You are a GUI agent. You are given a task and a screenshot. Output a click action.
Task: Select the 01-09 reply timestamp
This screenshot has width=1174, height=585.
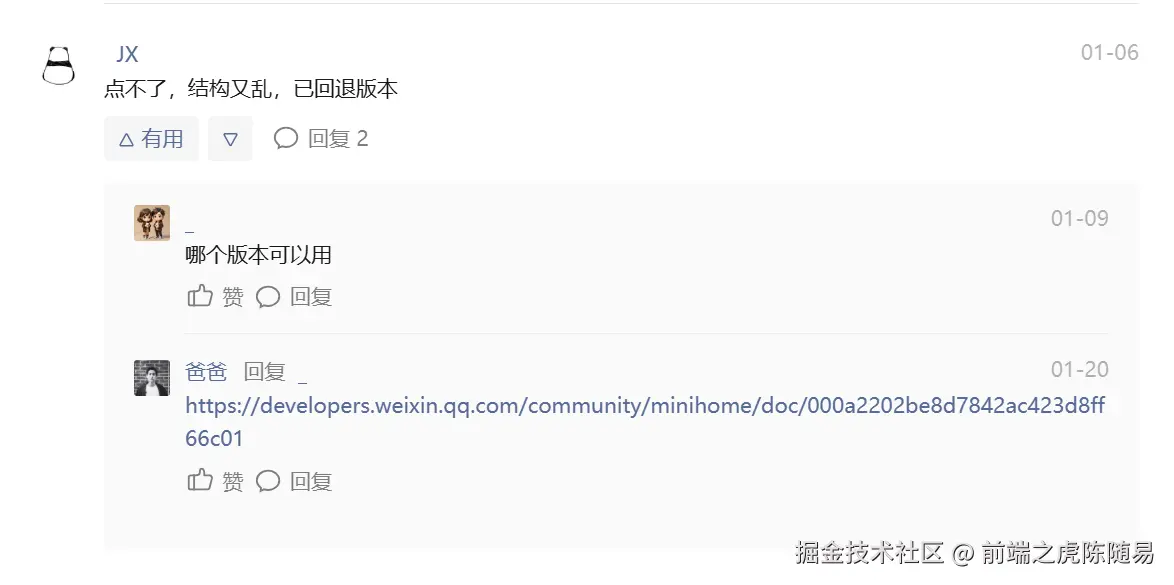pyautogui.click(x=1080, y=218)
